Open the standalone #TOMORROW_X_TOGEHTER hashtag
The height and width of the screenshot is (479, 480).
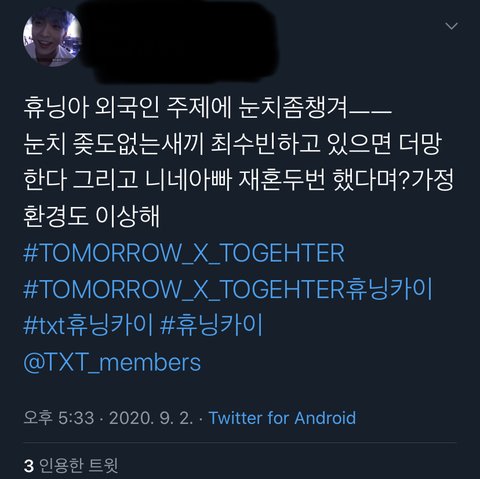pos(184,253)
